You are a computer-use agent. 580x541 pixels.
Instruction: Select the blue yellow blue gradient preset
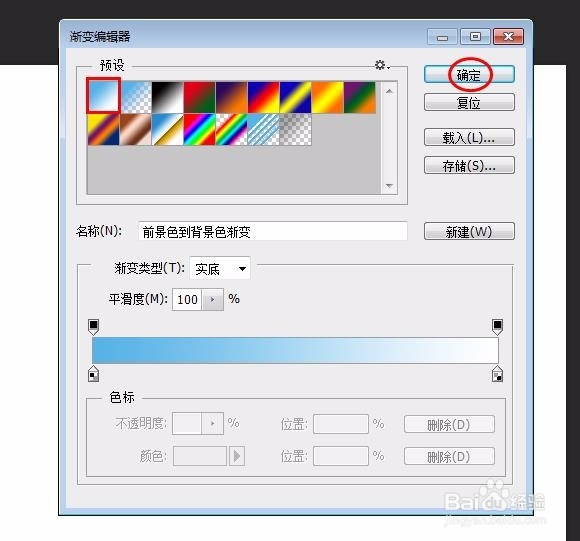click(296, 97)
